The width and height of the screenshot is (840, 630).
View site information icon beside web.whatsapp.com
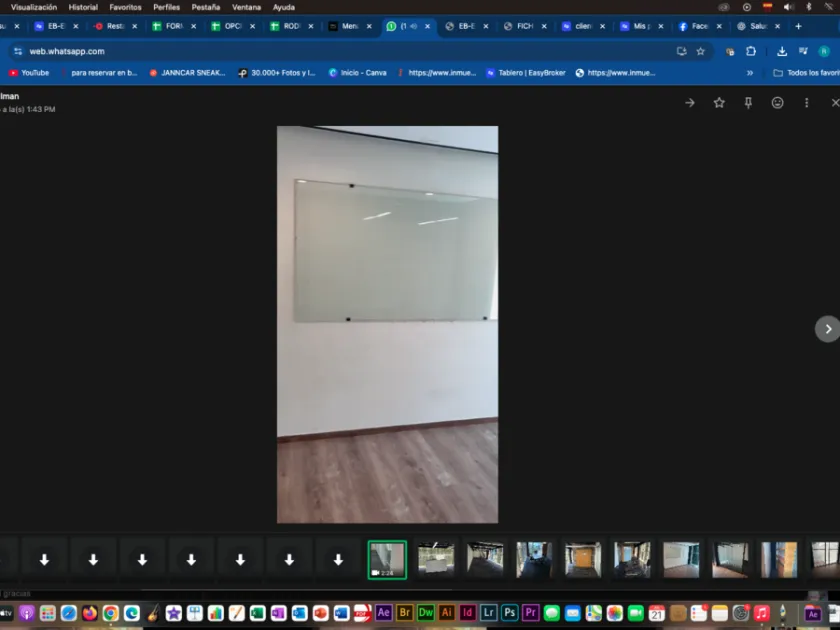coord(18,51)
